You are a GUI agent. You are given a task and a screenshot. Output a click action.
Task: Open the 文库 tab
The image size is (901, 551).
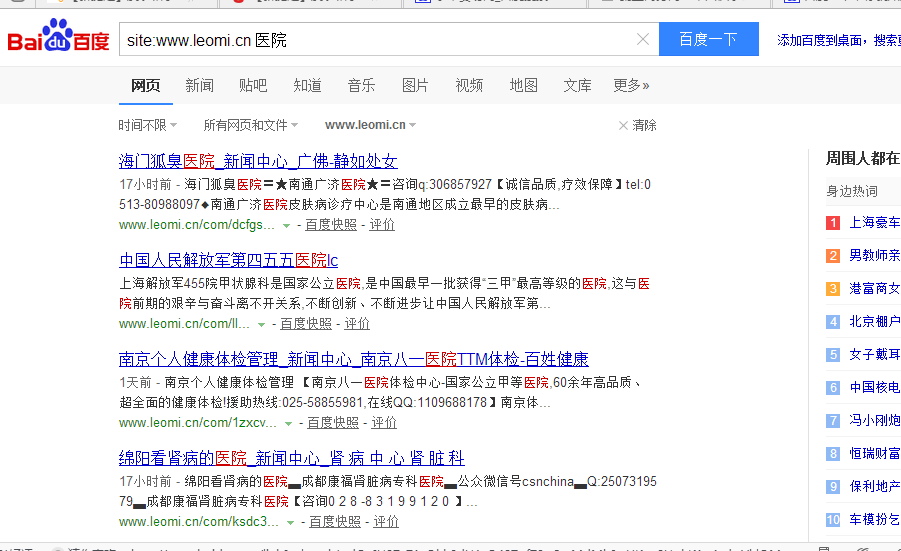pyautogui.click(x=577, y=86)
